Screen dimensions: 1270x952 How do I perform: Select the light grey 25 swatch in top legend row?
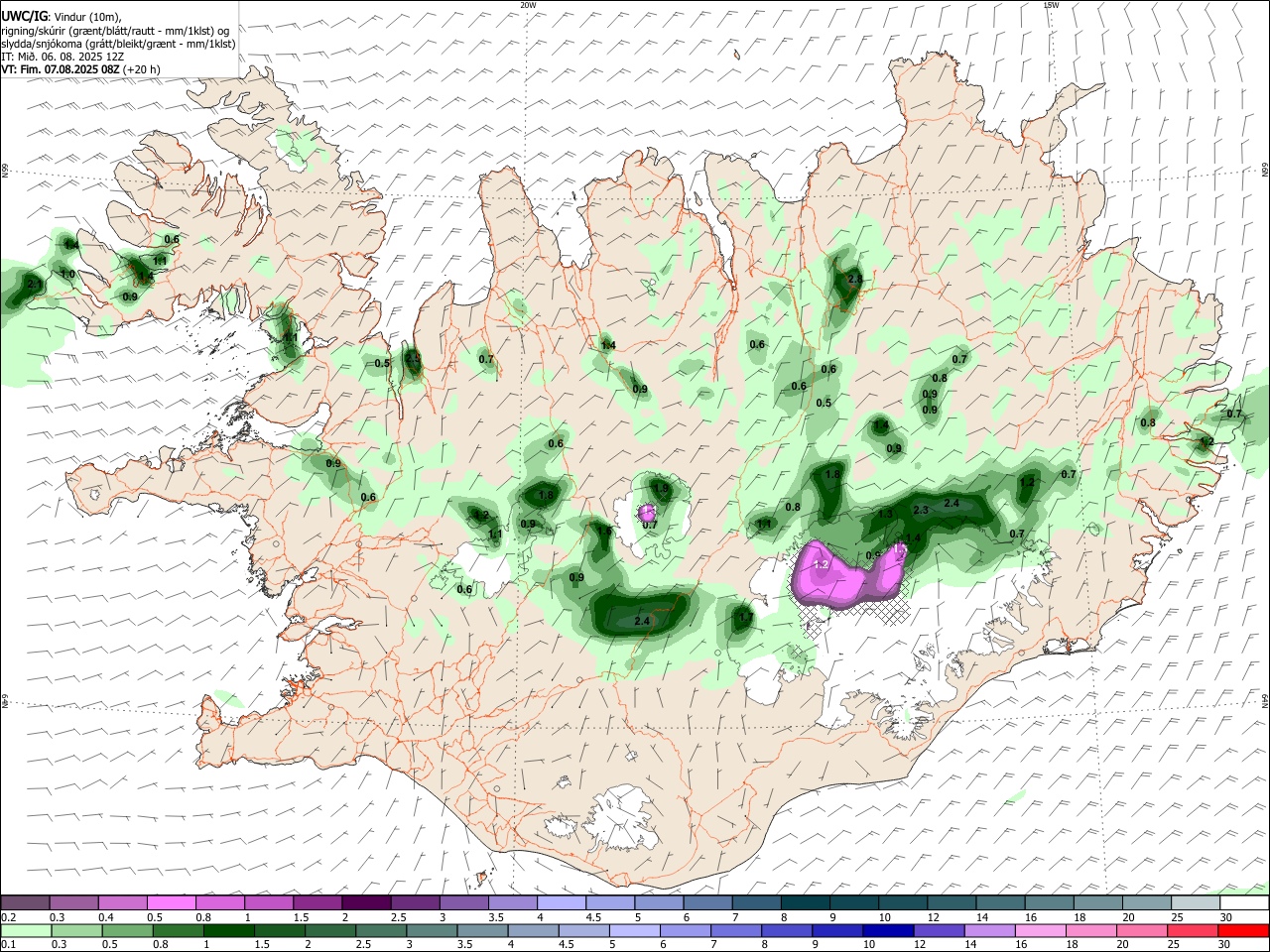pos(1195,902)
